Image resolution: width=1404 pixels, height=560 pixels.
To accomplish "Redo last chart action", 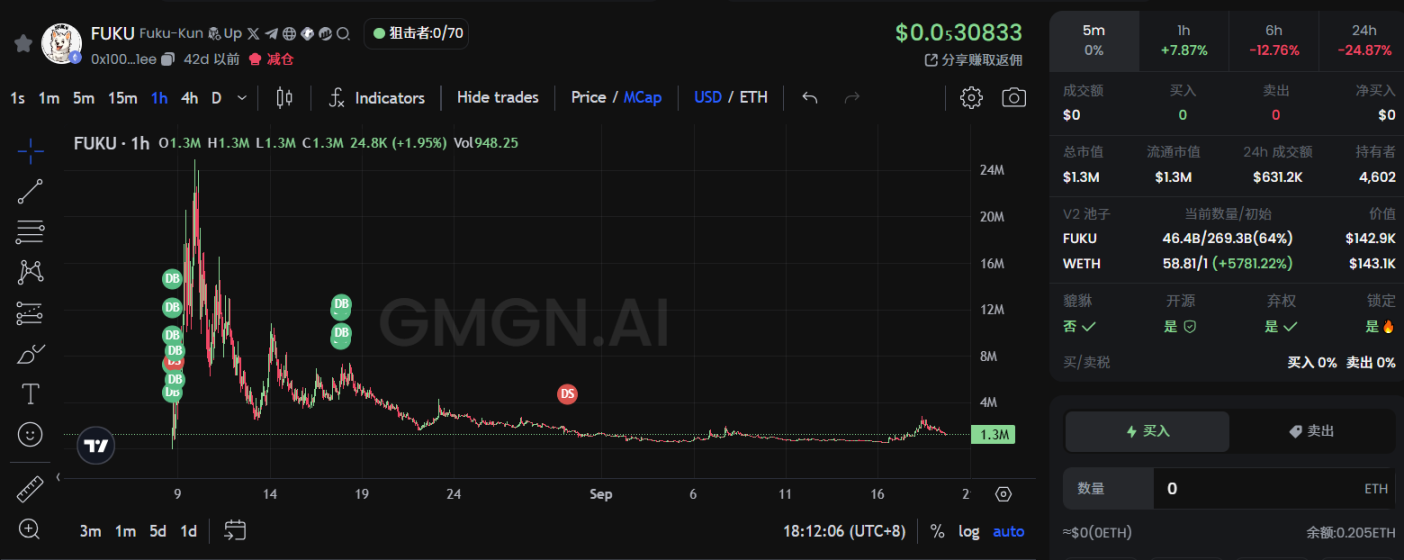I will coord(852,97).
